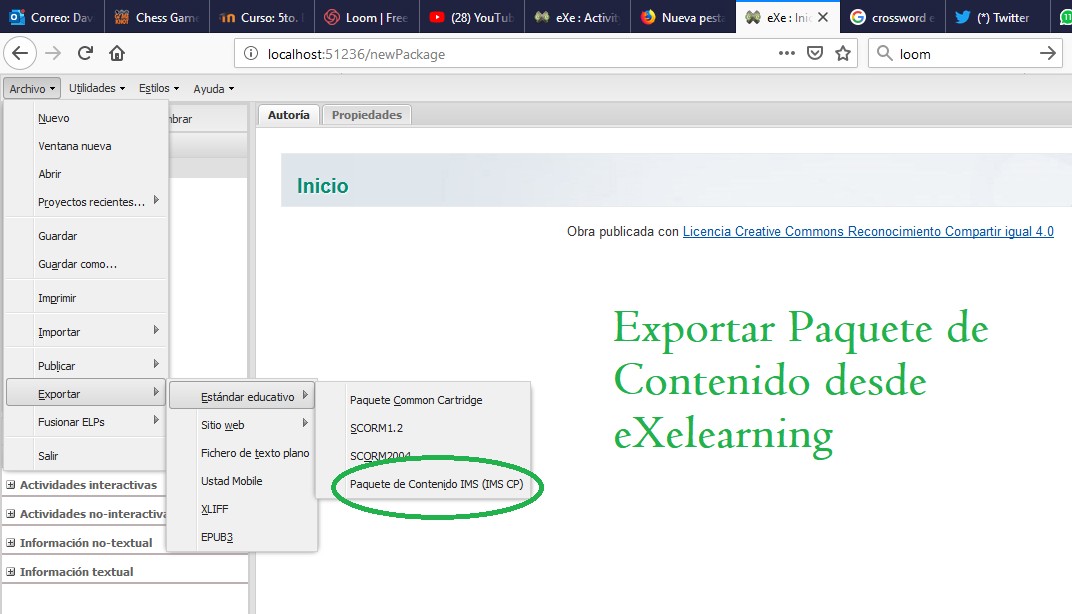Select Ventana nueva menu item
Image resolution: width=1072 pixels, height=614 pixels.
pyautogui.click(x=86, y=146)
